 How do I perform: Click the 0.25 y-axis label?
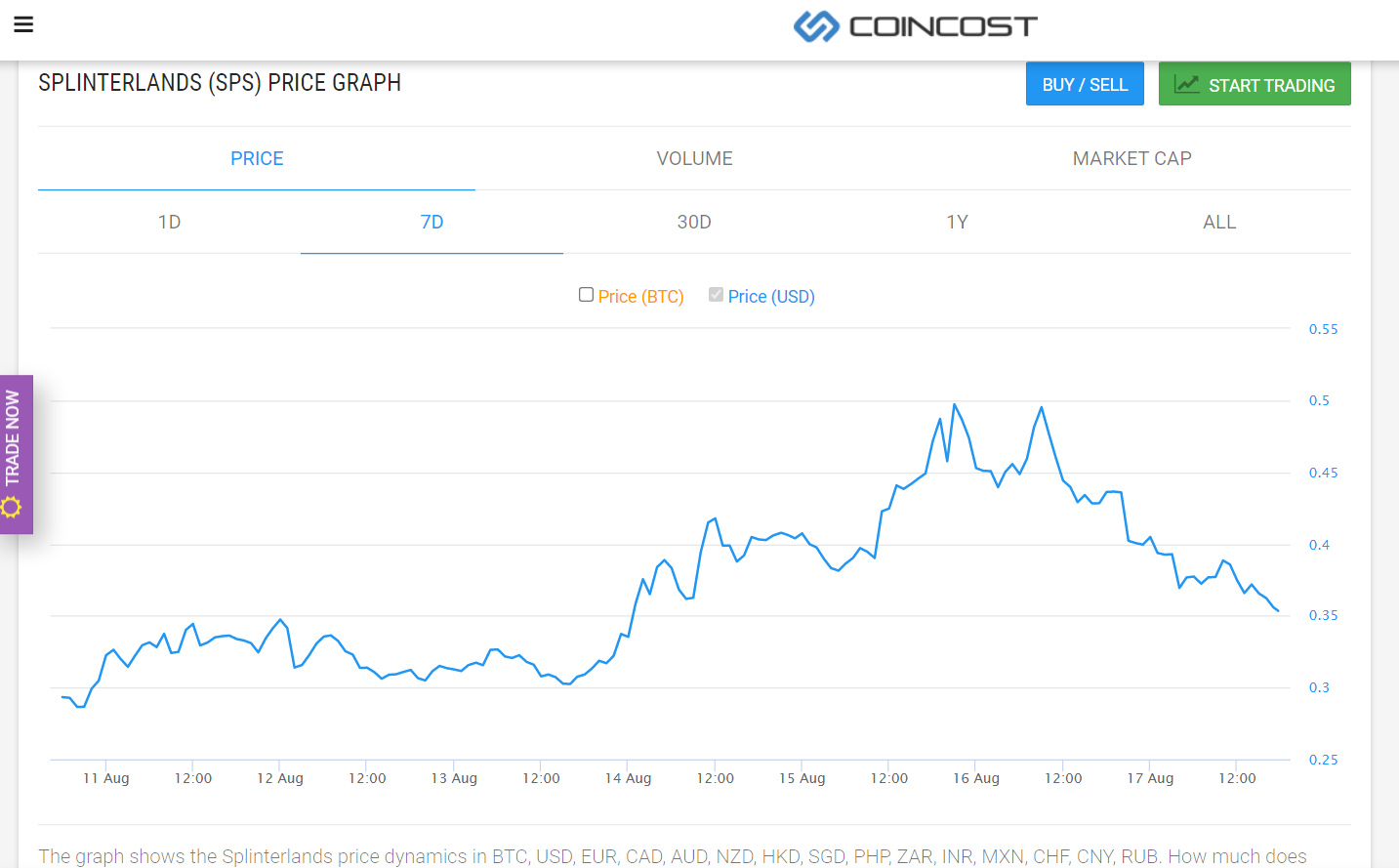point(1323,760)
